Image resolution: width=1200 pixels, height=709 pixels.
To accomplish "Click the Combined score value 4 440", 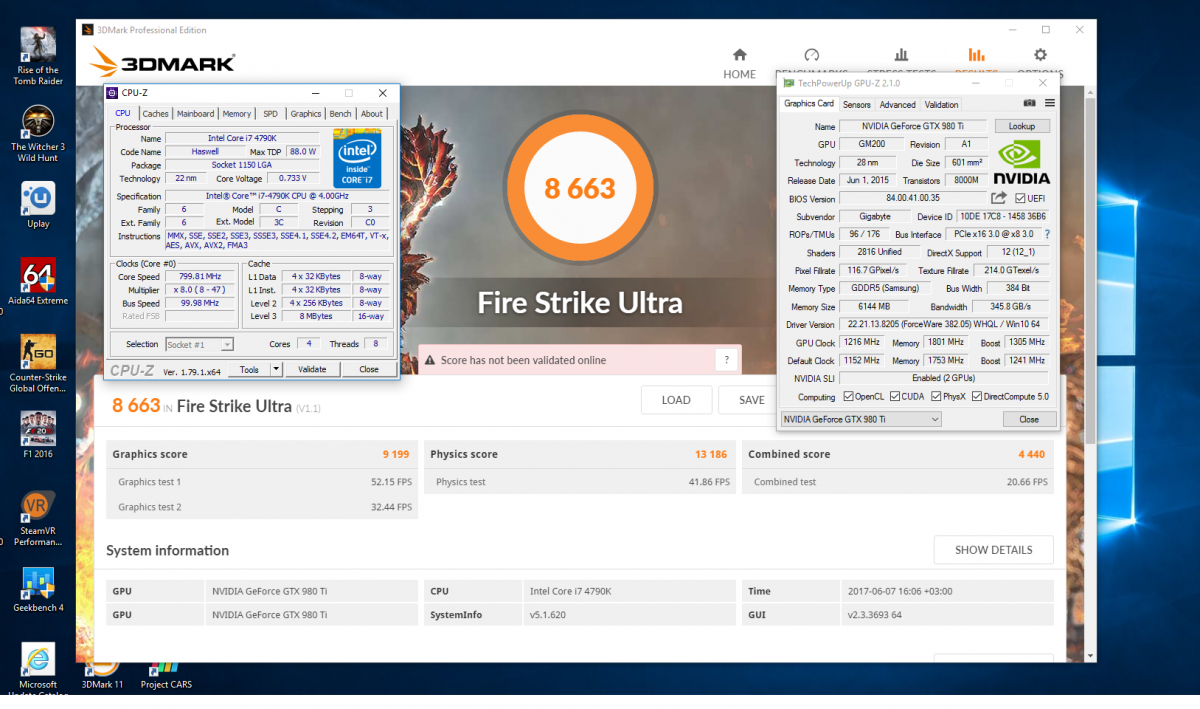I will (x=1031, y=454).
